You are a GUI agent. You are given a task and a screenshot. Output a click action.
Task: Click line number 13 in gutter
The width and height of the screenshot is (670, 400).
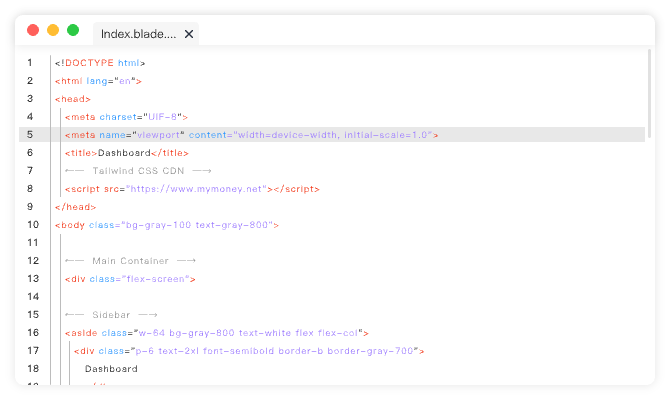33,279
